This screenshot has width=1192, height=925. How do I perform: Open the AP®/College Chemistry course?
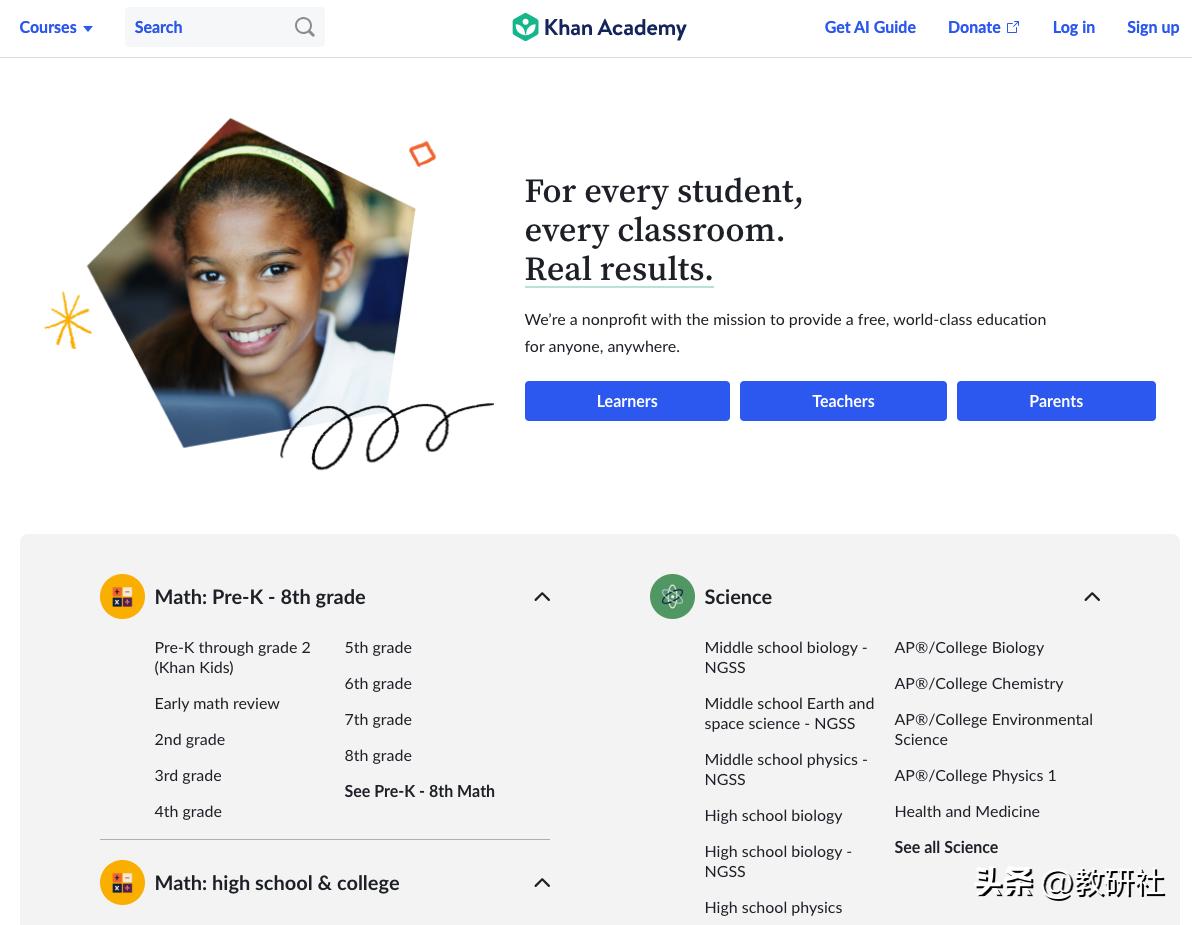tap(978, 683)
